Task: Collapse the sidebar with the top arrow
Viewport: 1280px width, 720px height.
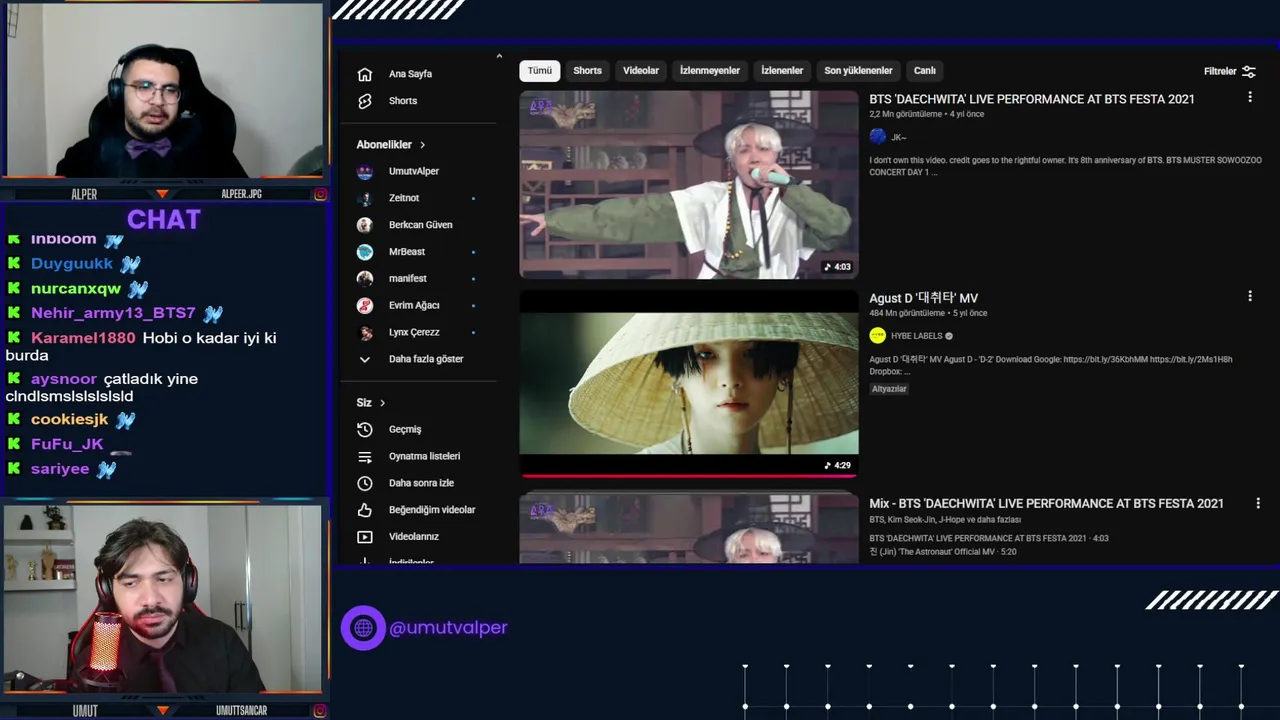Action: 499,56
